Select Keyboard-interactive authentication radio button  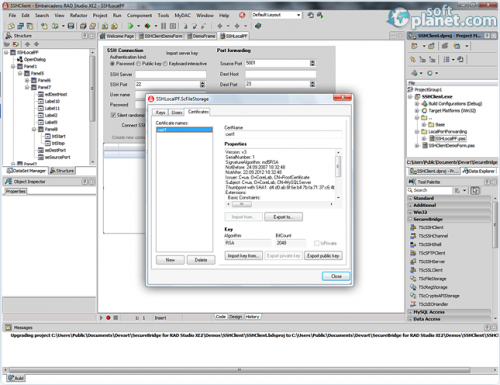click(x=165, y=64)
